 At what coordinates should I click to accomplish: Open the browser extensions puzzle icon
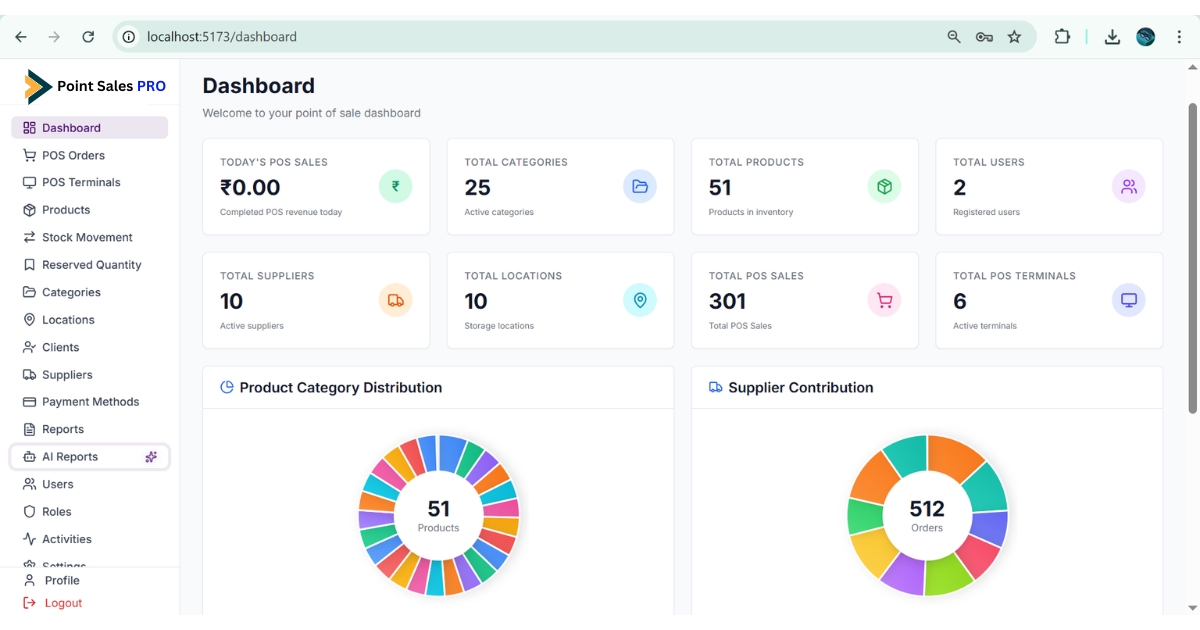[1062, 36]
